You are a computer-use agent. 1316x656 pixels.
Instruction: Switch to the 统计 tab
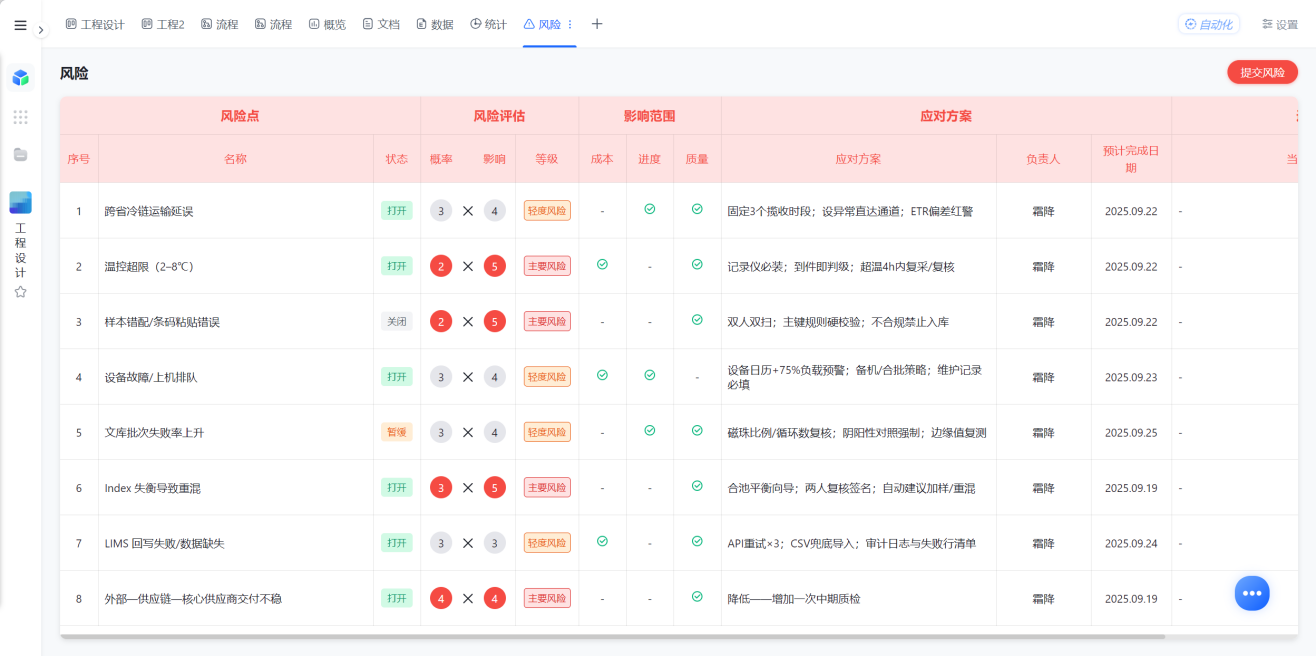[489, 24]
